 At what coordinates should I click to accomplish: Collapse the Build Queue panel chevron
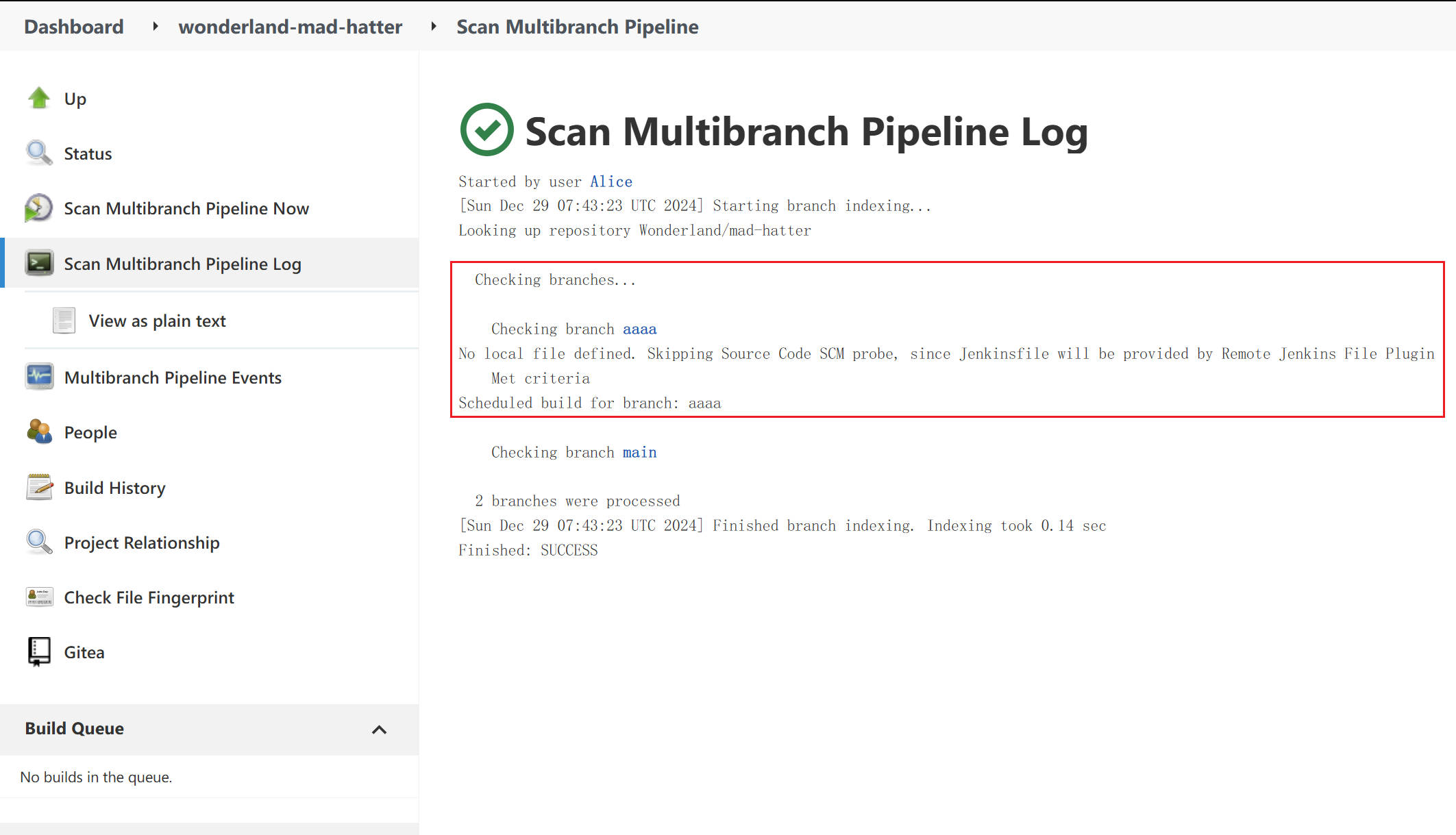(379, 730)
